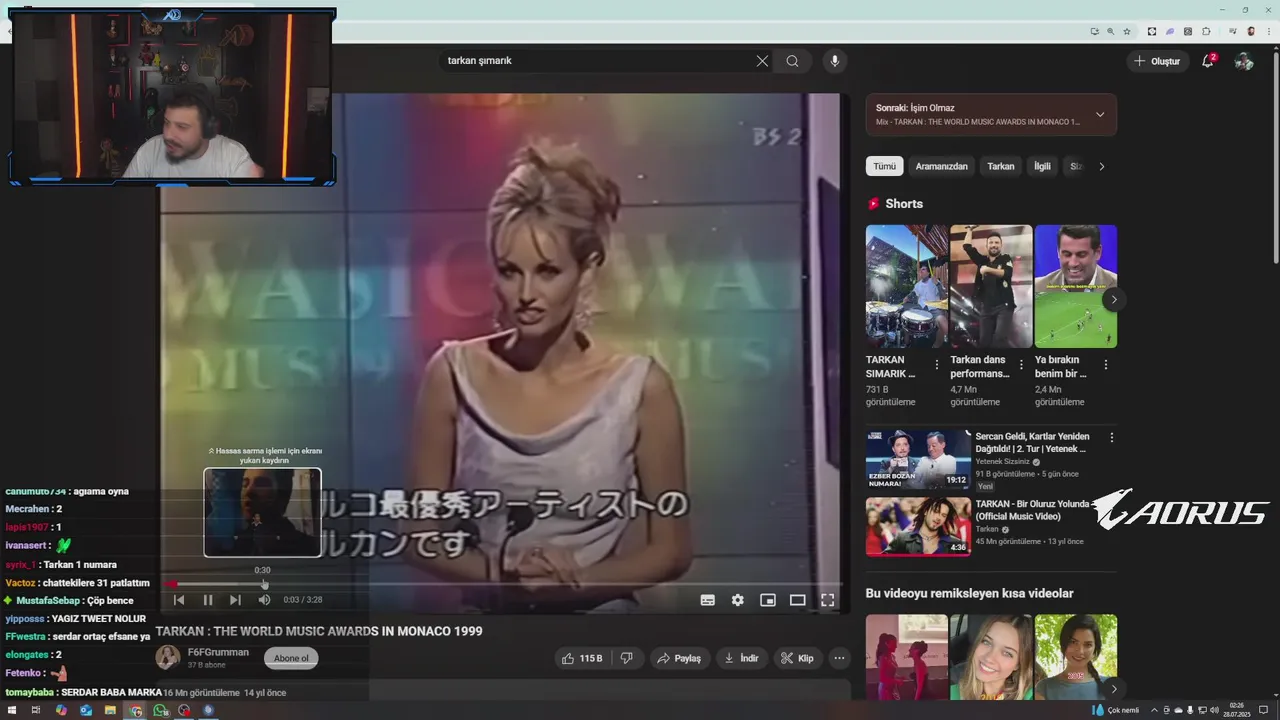The image size is (1280, 720).
Task: Start voice search with the microphone icon
Action: (835, 61)
